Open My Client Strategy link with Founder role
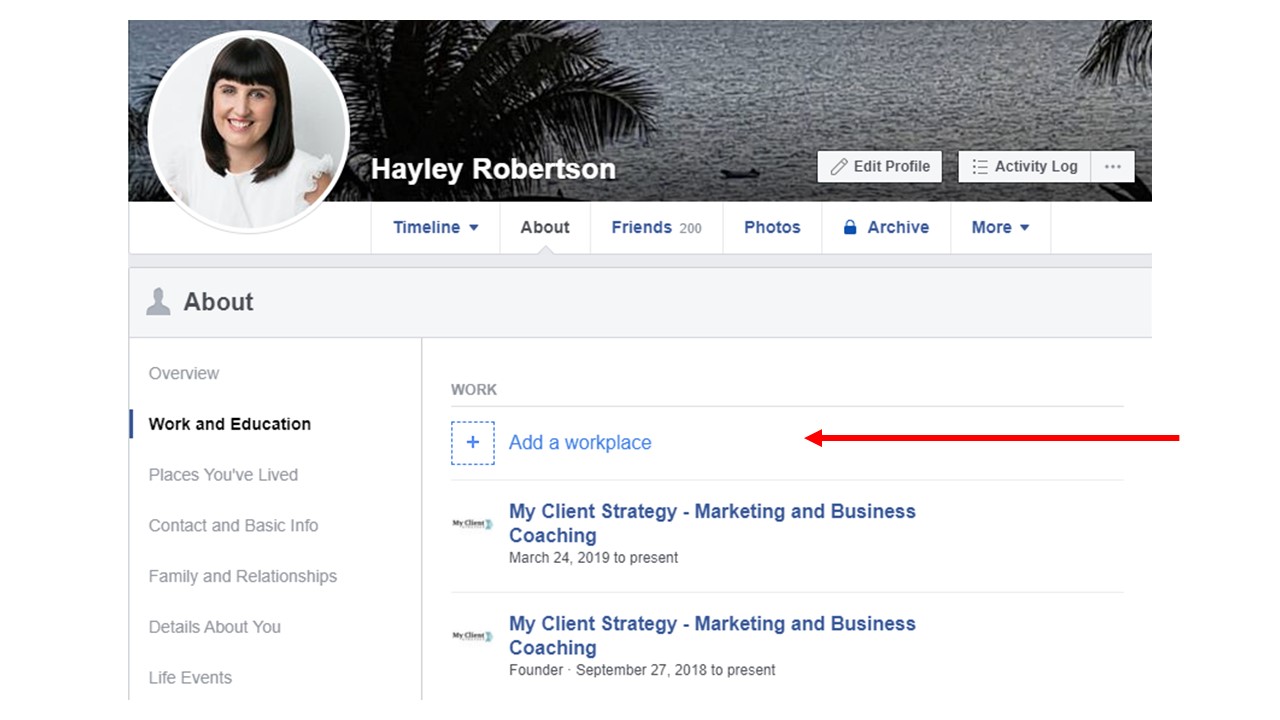This screenshot has width=1280, height=720. [712, 635]
